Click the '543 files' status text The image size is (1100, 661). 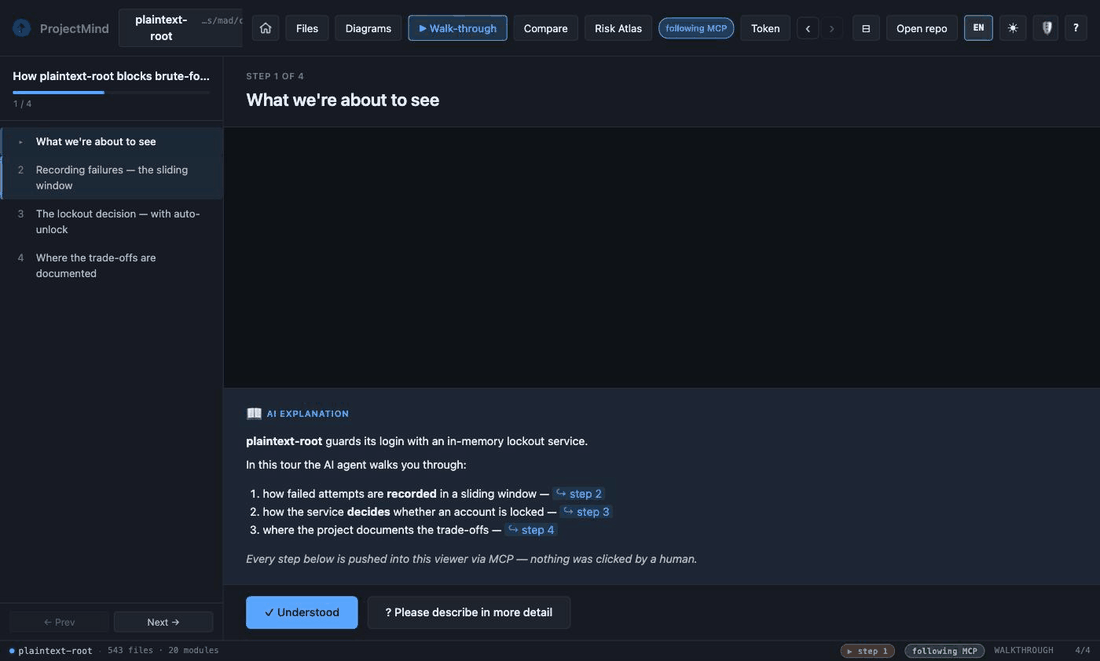pos(130,650)
